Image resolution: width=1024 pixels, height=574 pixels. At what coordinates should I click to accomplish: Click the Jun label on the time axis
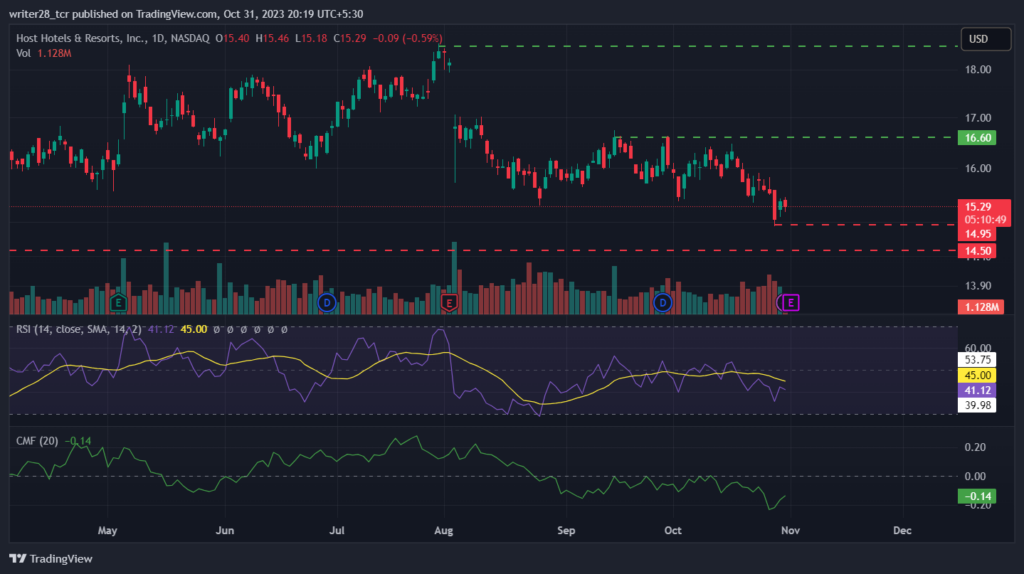[225, 530]
